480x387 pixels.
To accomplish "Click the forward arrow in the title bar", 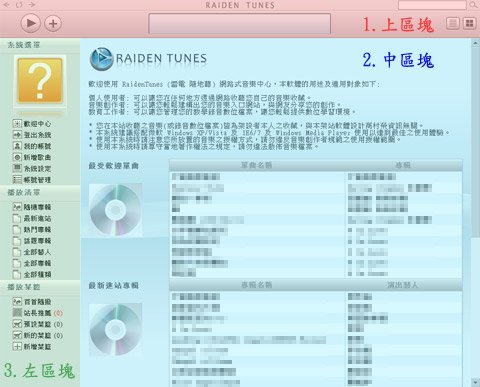I will tap(32, 5).
